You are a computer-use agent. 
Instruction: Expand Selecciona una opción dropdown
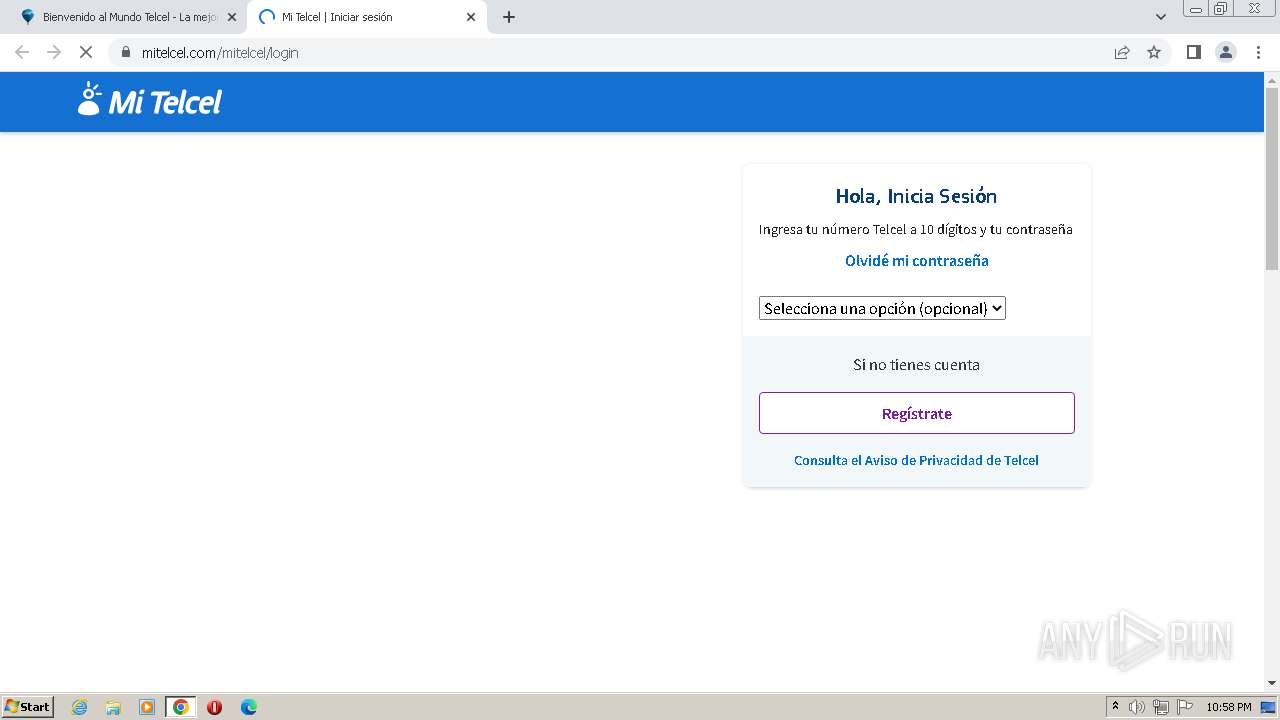[x=882, y=308]
